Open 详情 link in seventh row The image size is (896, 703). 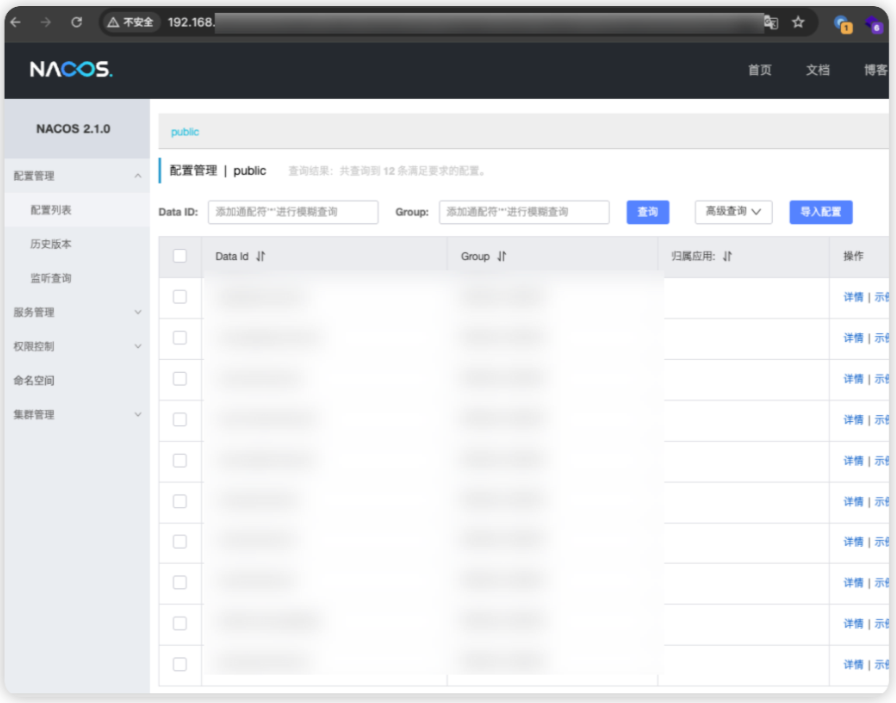pyautogui.click(x=853, y=542)
